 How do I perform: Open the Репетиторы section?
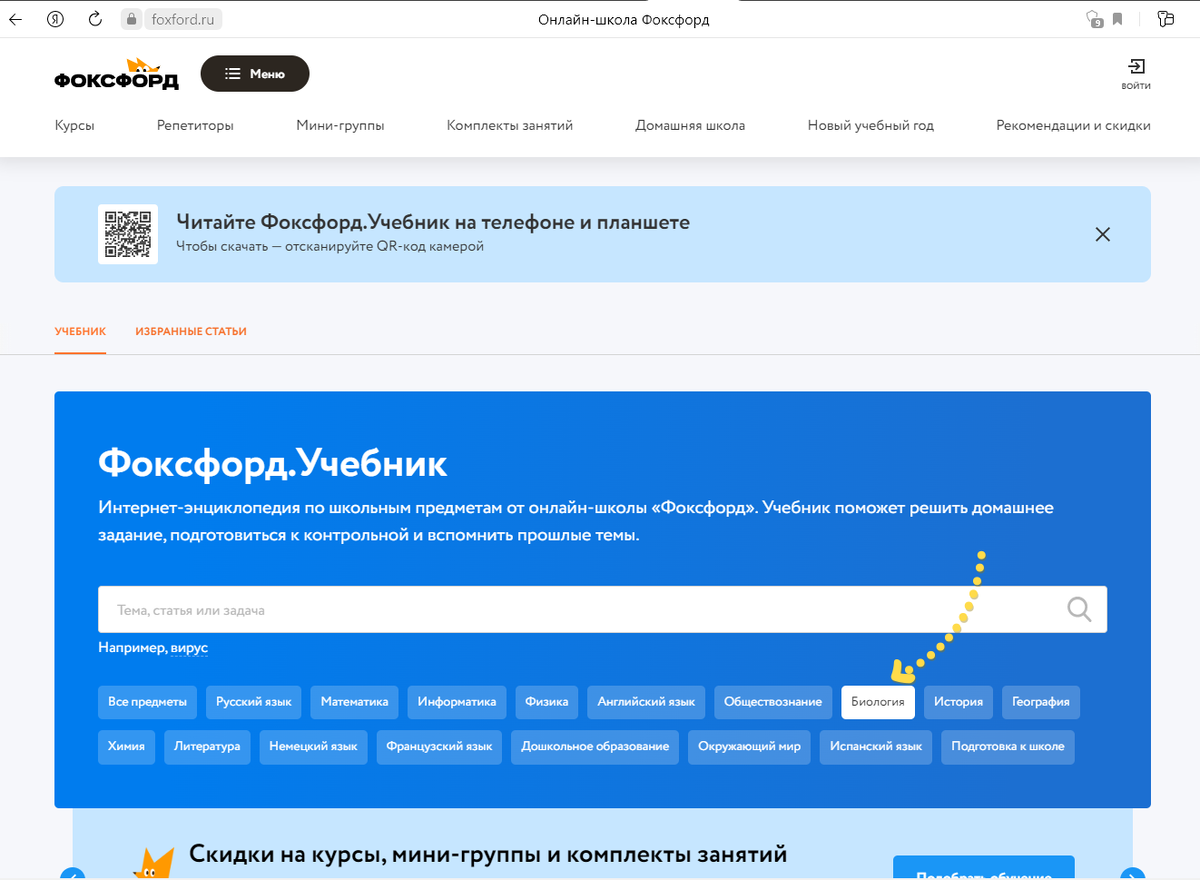[195, 126]
